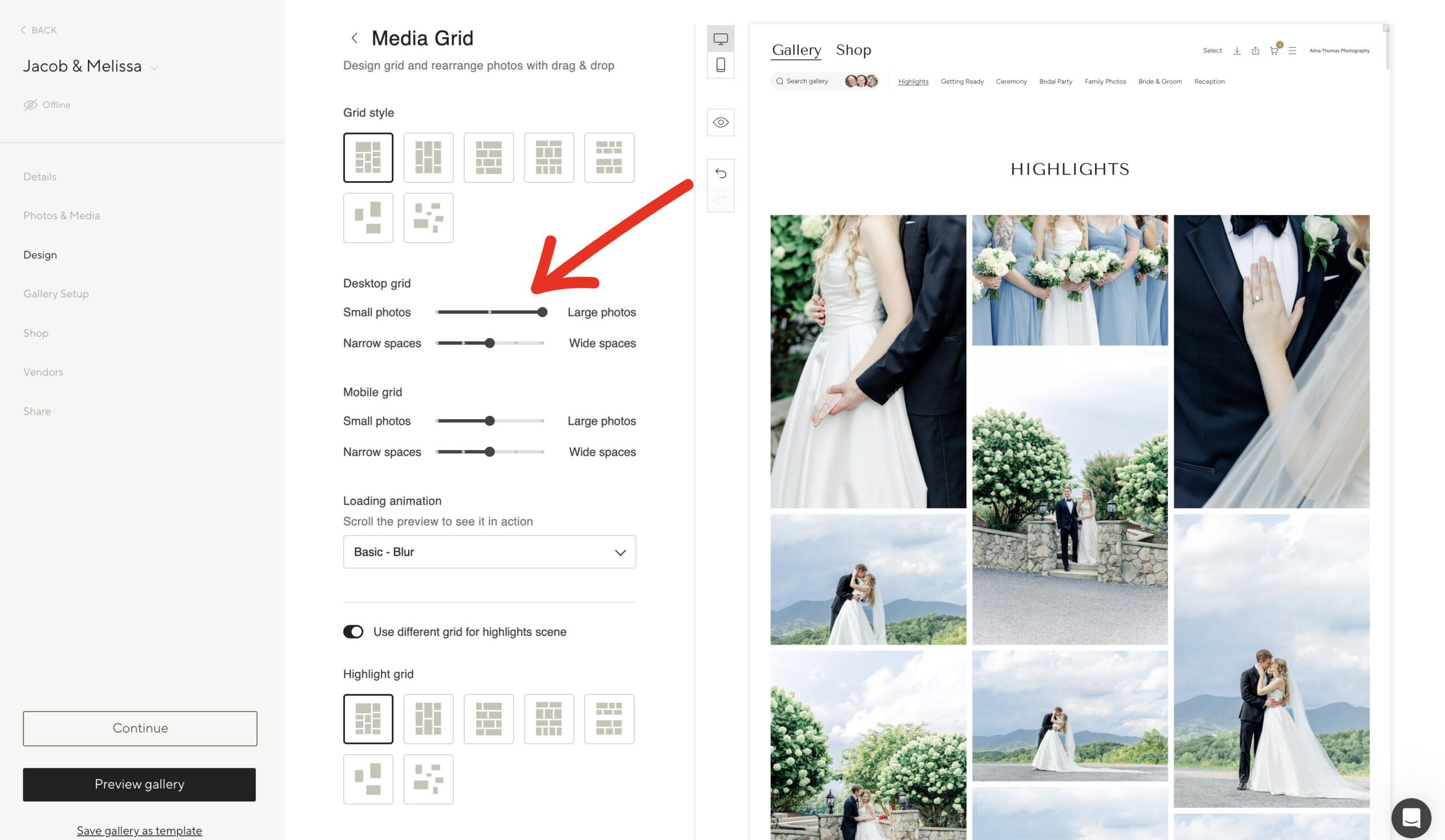This screenshot has height=840, width=1445.
Task: Select the second Highlight grid layout option
Action: point(428,719)
